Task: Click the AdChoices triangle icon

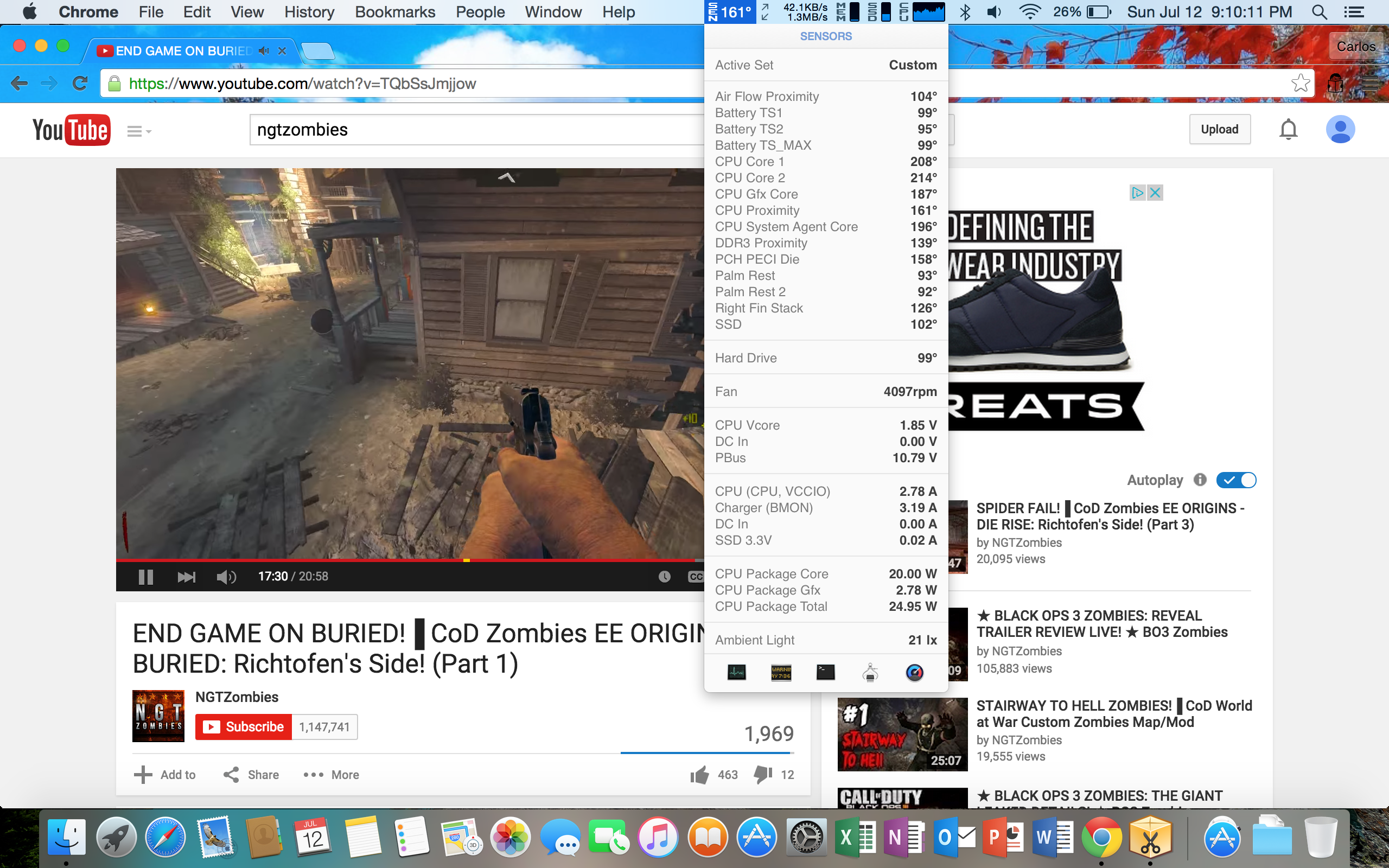Action: tap(1138, 192)
